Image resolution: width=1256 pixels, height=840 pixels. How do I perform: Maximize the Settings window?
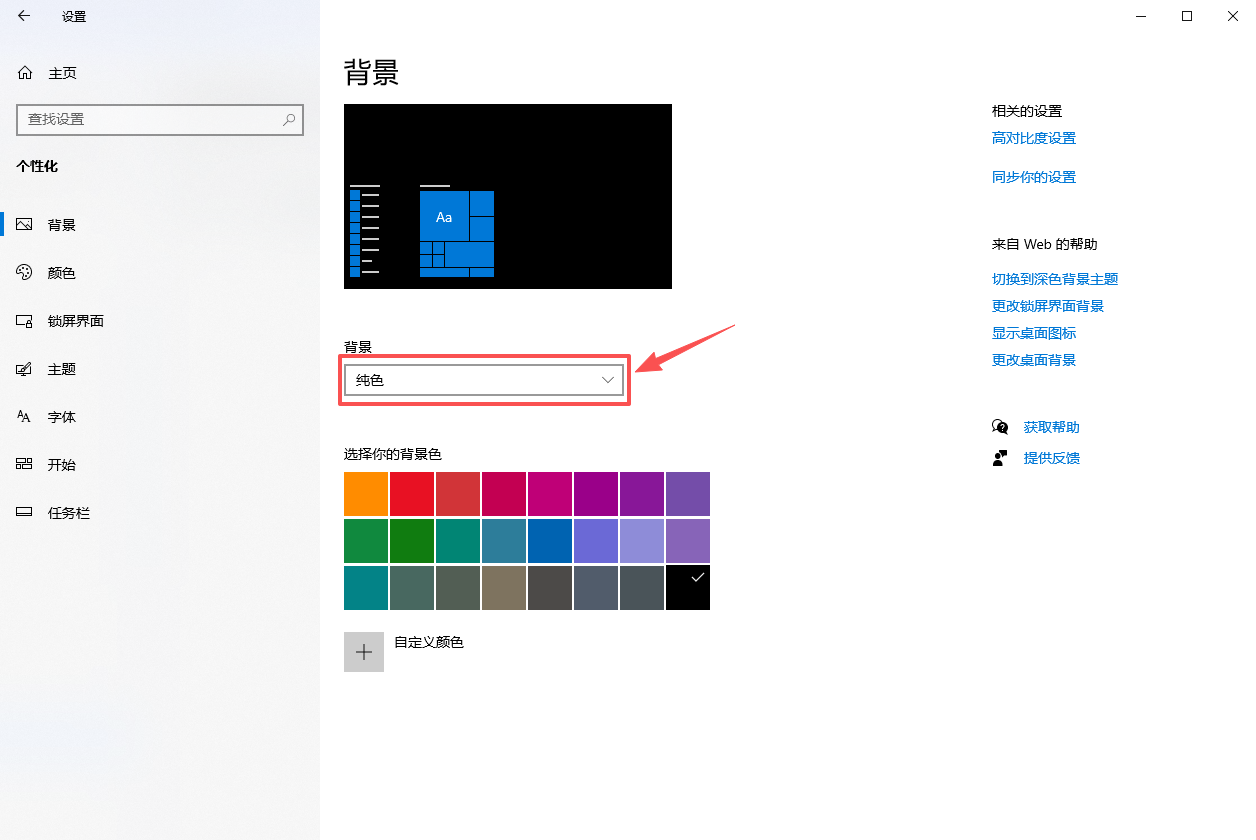(1187, 16)
